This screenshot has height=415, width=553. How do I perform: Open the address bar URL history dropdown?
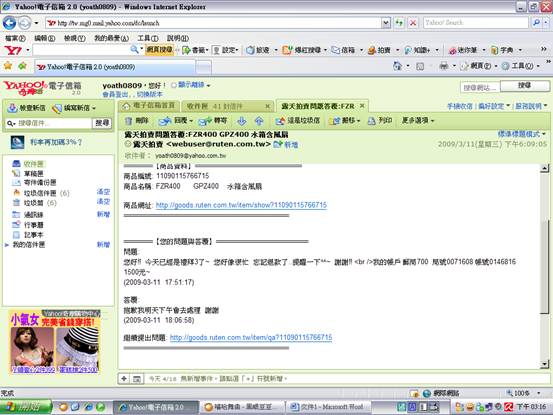pos(386,23)
